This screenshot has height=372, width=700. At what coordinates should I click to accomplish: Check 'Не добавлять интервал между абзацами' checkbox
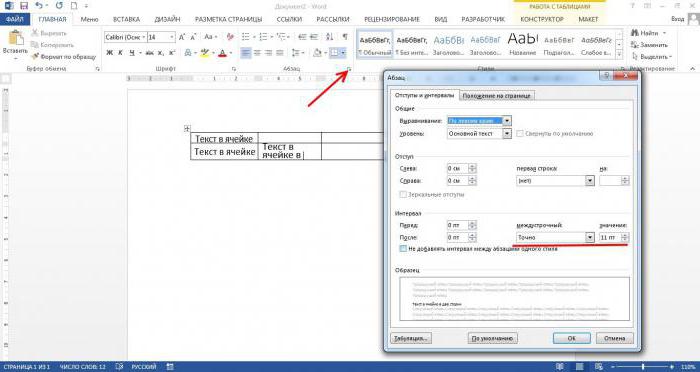click(404, 249)
